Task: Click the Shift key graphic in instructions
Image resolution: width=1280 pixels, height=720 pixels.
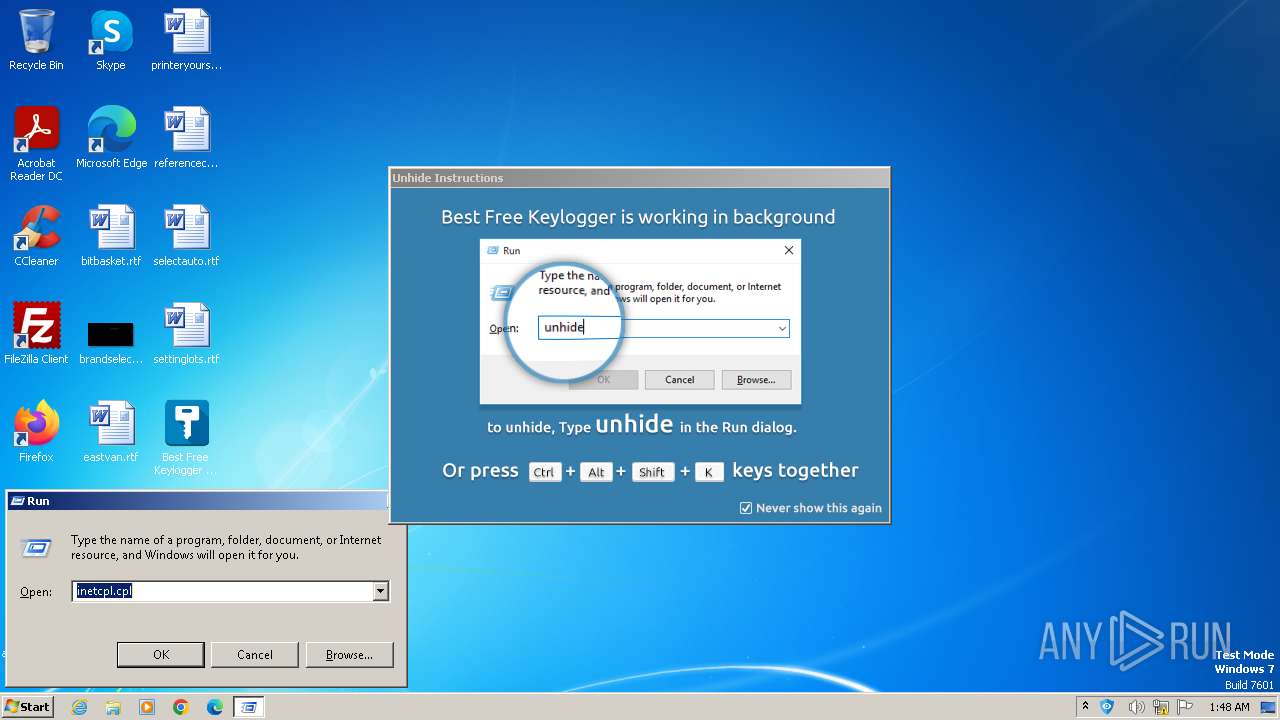Action: tap(652, 472)
